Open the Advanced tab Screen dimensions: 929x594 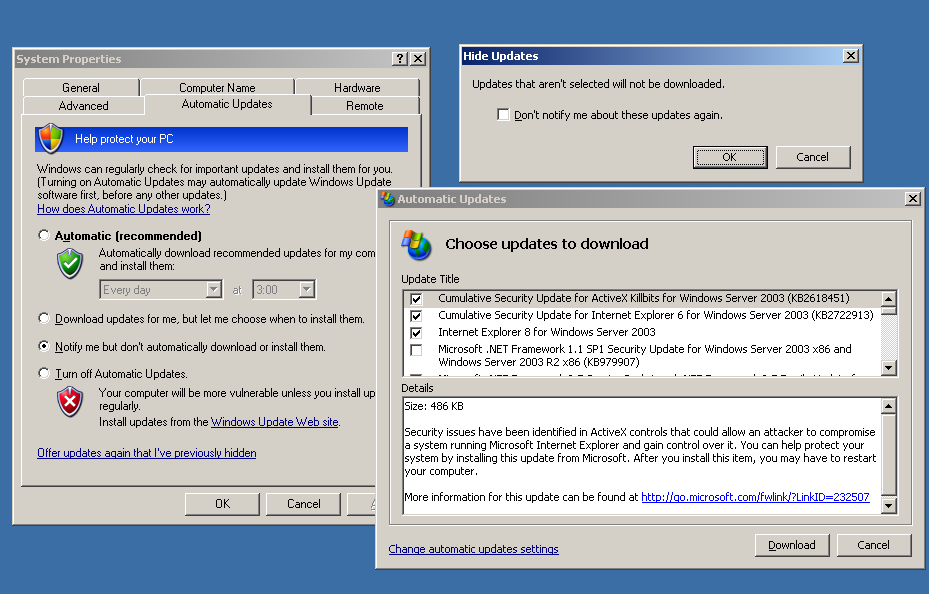84,105
